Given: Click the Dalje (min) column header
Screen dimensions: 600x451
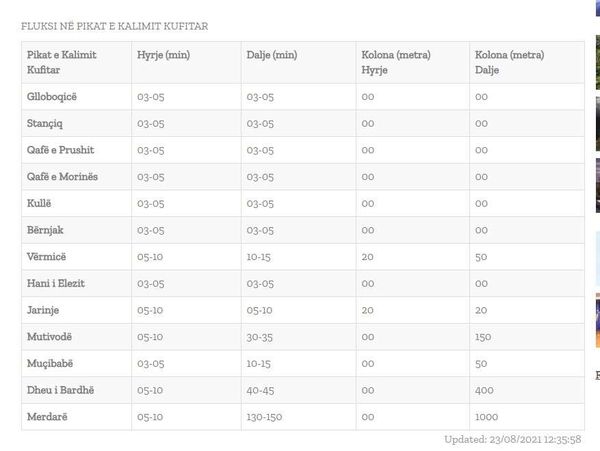Looking at the screenshot, I should click(x=272, y=55).
